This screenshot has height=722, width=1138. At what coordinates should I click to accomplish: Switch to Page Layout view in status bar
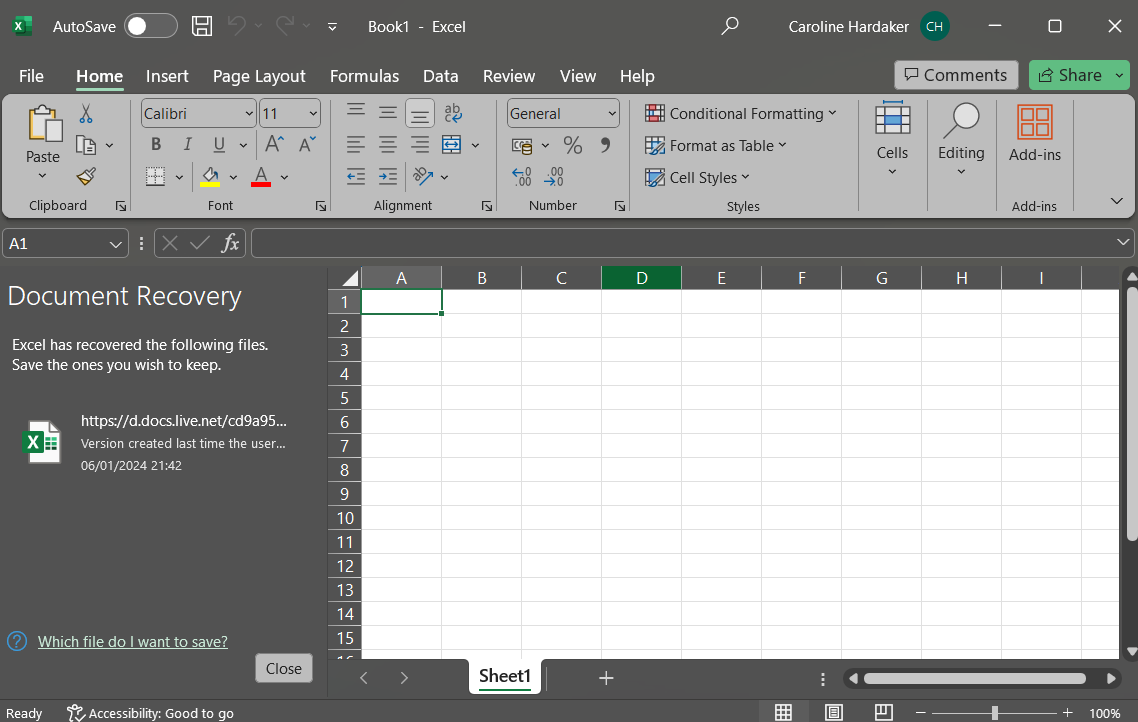point(833,712)
